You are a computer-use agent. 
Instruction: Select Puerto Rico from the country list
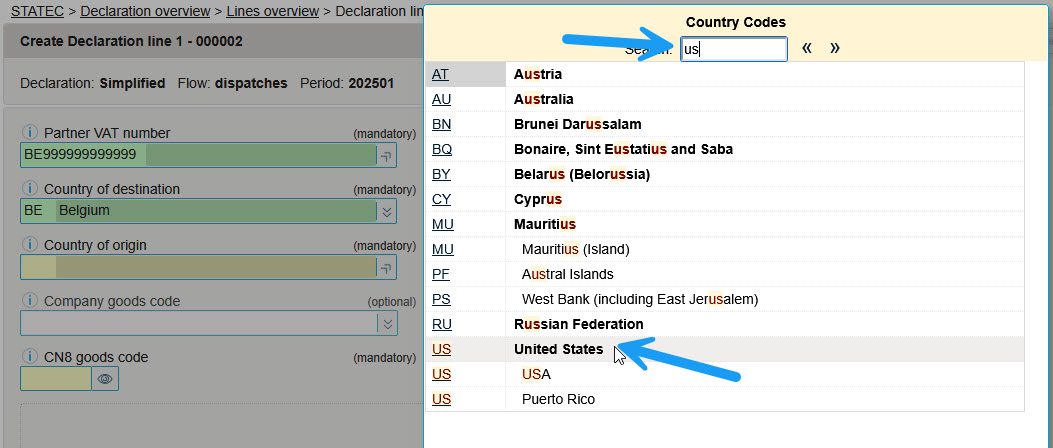point(558,399)
